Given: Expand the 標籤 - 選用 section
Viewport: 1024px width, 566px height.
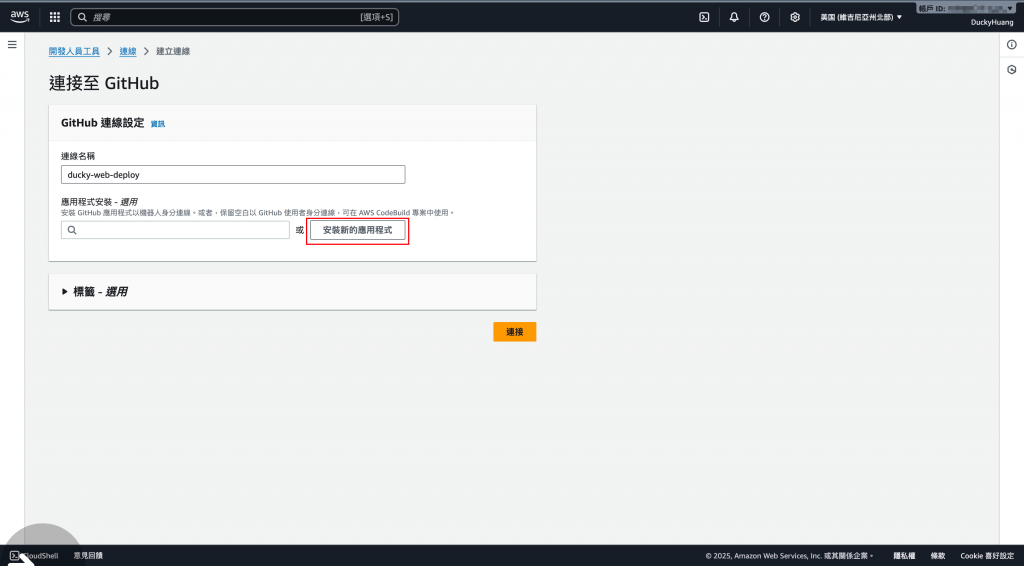Looking at the screenshot, I should click(94, 292).
